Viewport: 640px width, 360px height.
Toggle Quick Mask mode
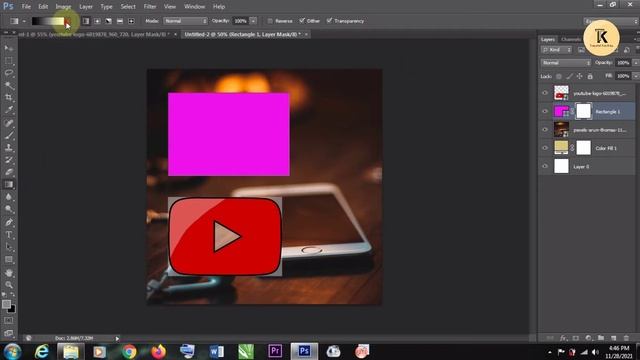pyautogui.click(x=9, y=321)
